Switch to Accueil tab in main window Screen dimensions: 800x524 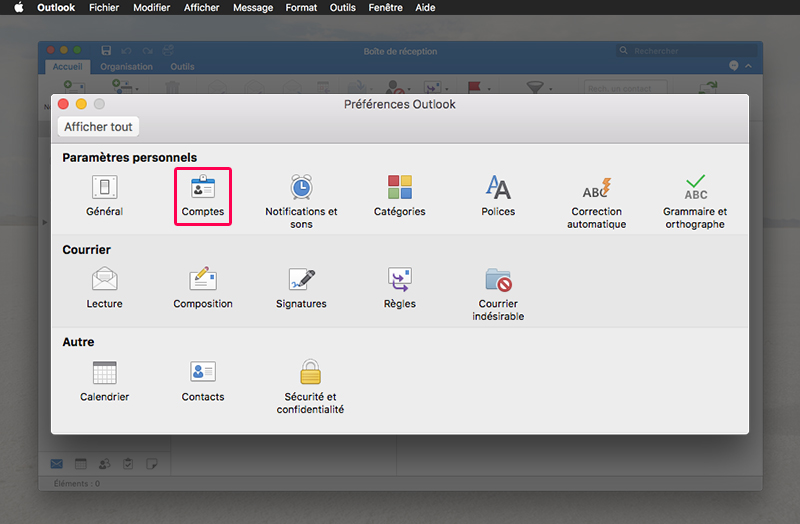tap(67, 67)
